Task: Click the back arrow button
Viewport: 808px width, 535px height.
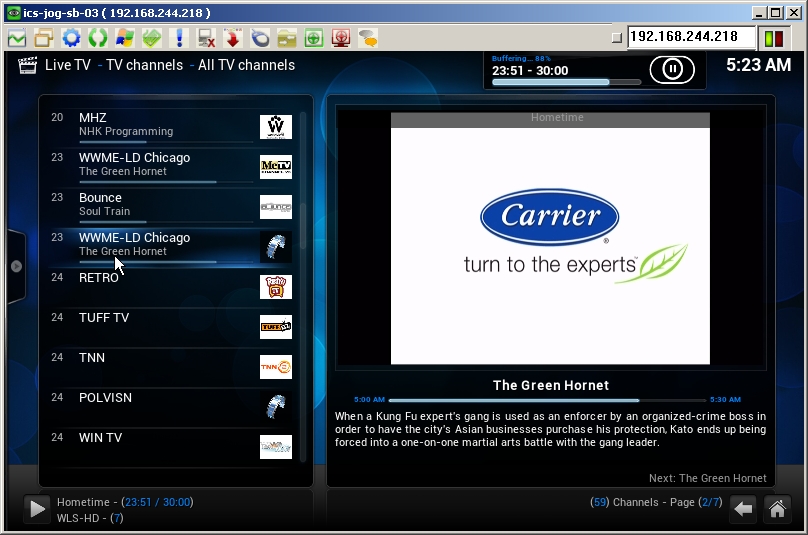Action: [x=743, y=509]
